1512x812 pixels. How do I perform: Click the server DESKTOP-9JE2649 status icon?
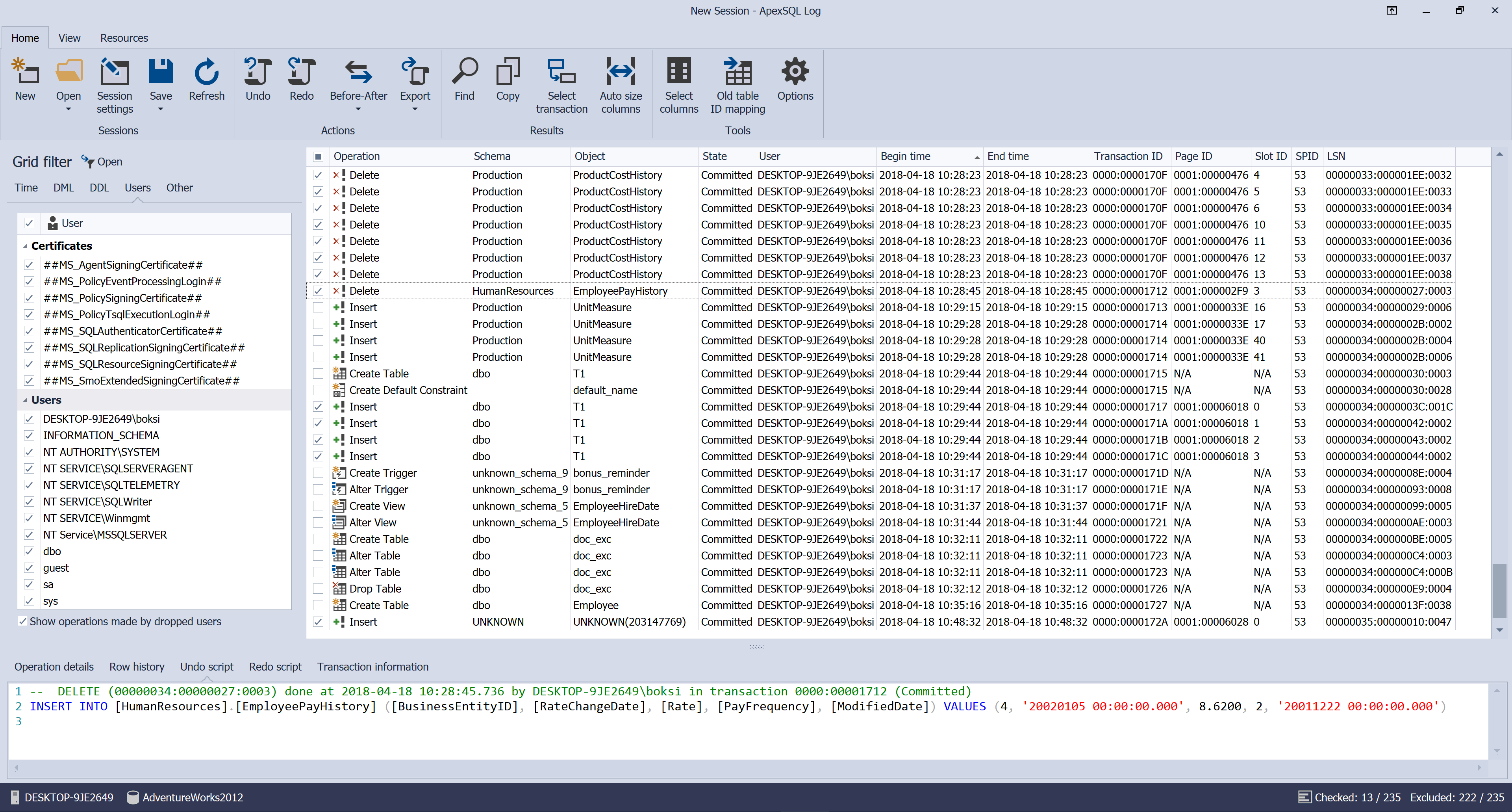click(15, 797)
